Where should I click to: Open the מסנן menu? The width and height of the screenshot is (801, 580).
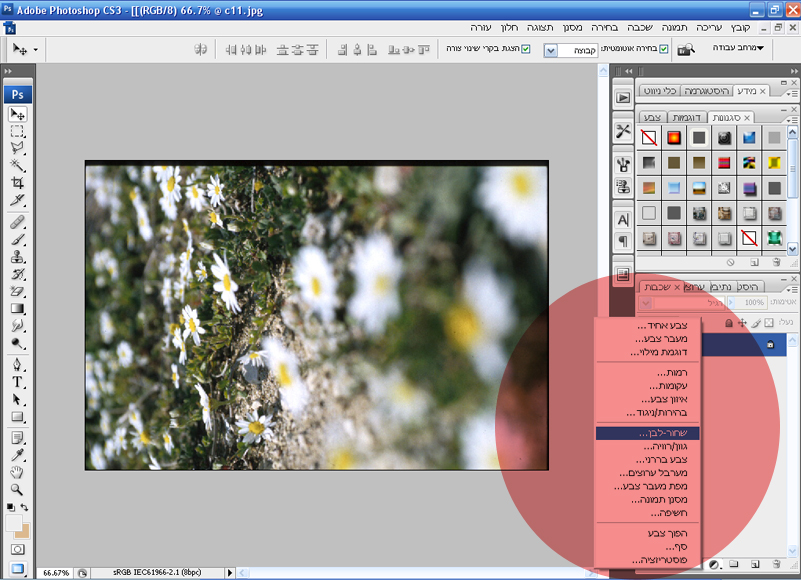click(573, 28)
